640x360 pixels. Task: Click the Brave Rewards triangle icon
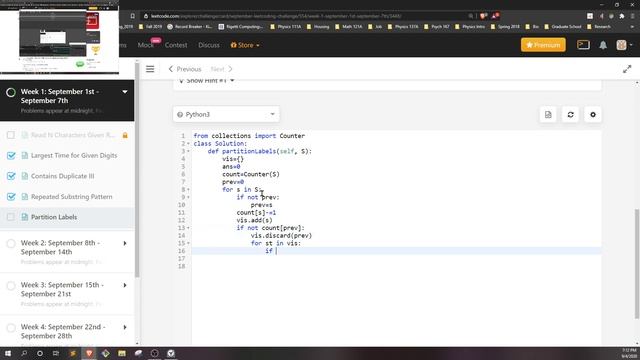495,16
